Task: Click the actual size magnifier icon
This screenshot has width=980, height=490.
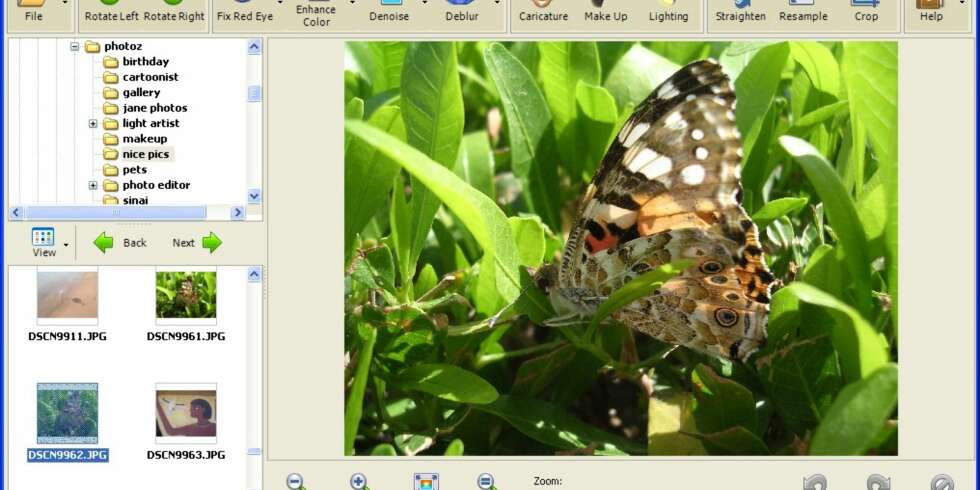Action: click(486, 482)
